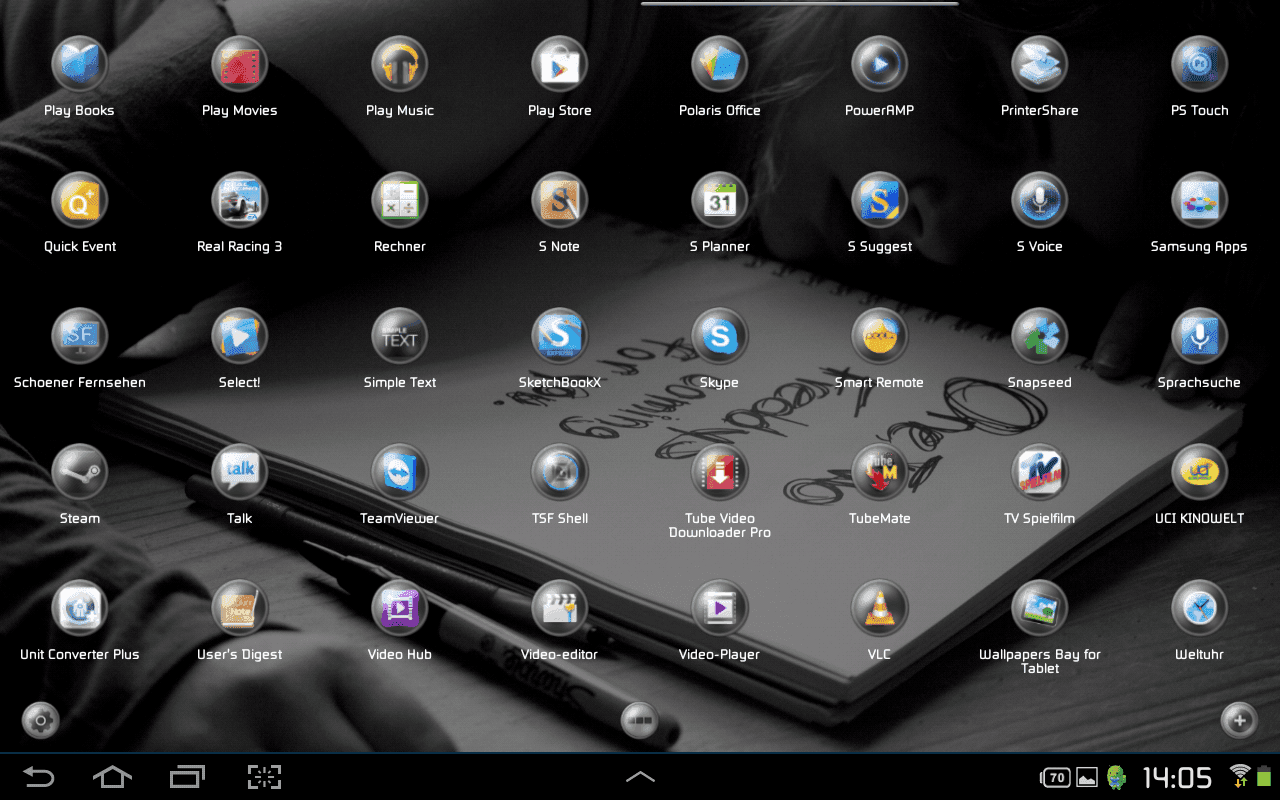Tap the Back navigation button
The image size is (1280, 800).
tap(38, 777)
